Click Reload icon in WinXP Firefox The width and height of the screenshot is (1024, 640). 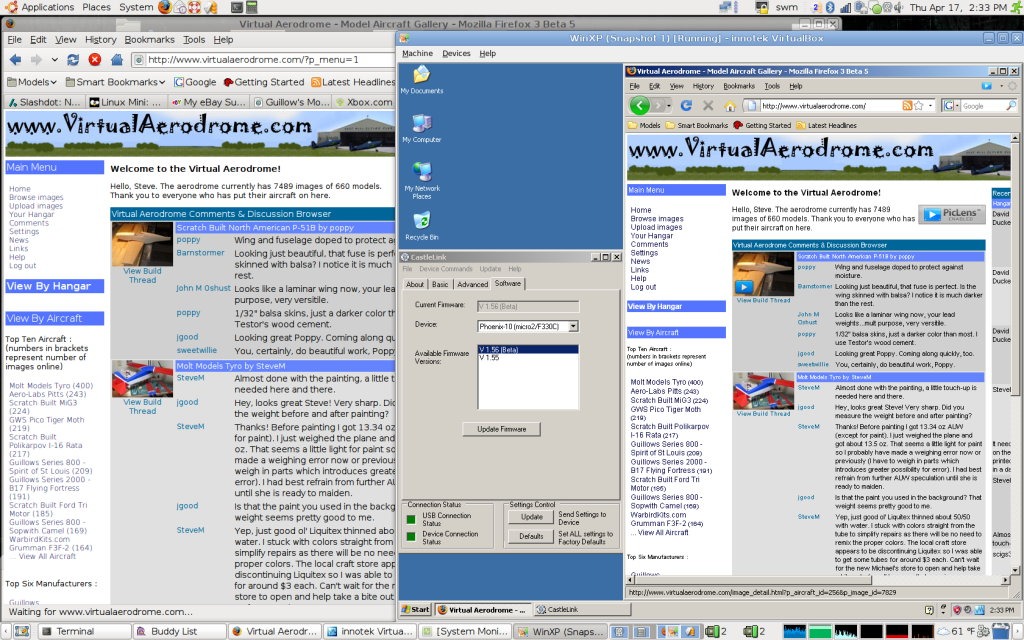coord(686,105)
